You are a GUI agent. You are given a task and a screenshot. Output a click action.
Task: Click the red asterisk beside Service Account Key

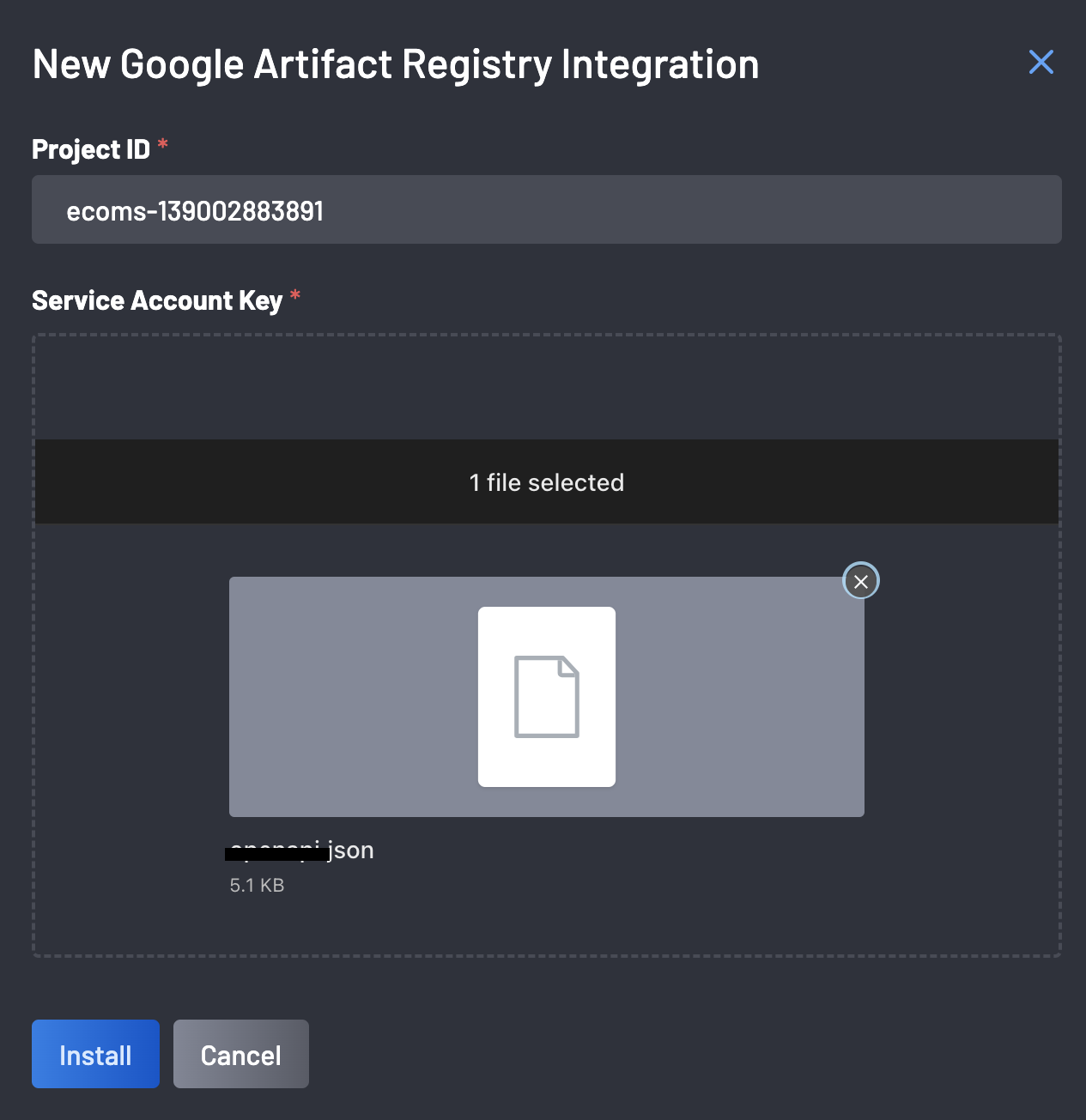tap(294, 296)
